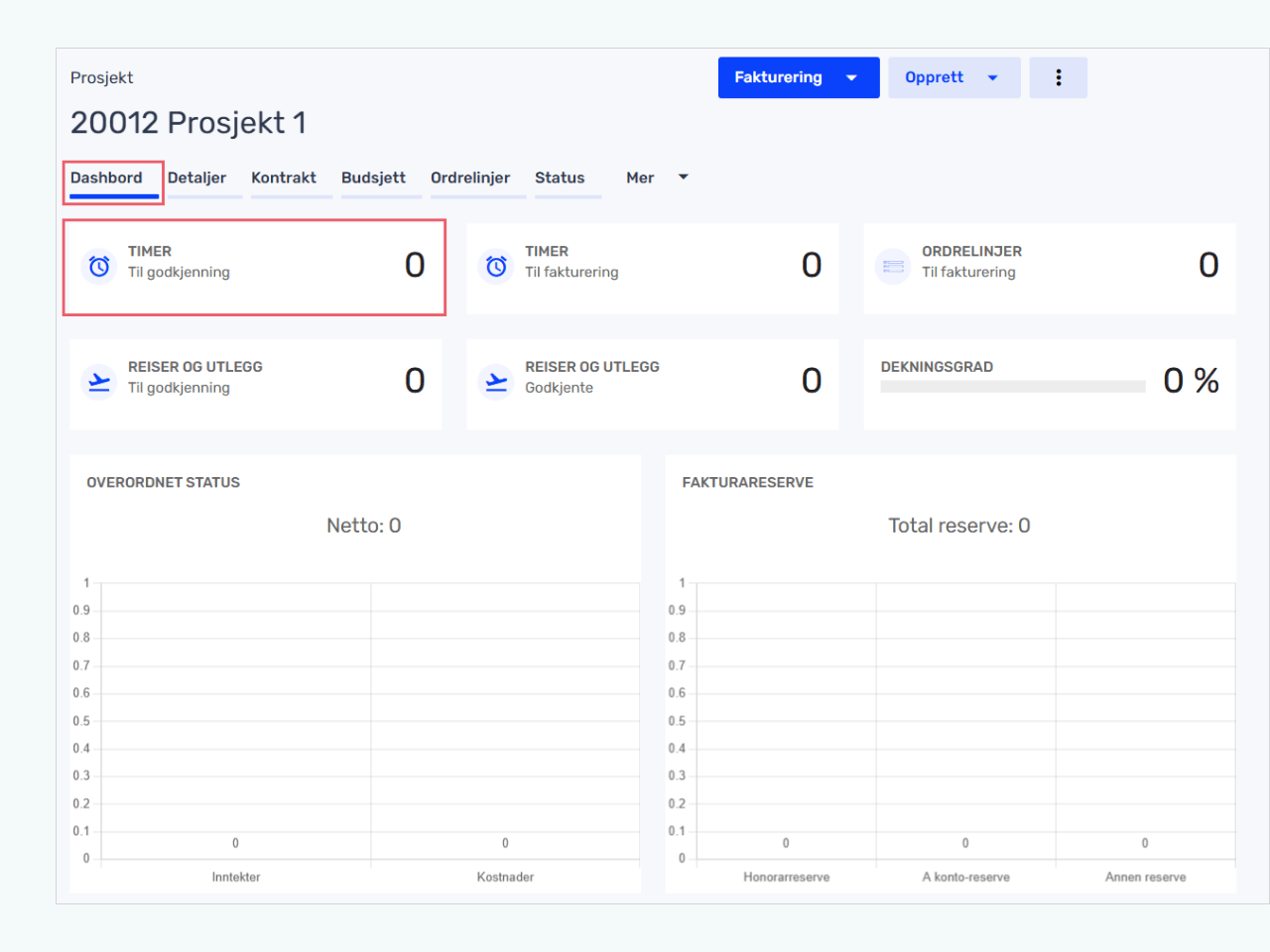Open the Ordrelinjer Til fakturering card

click(1050, 268)
